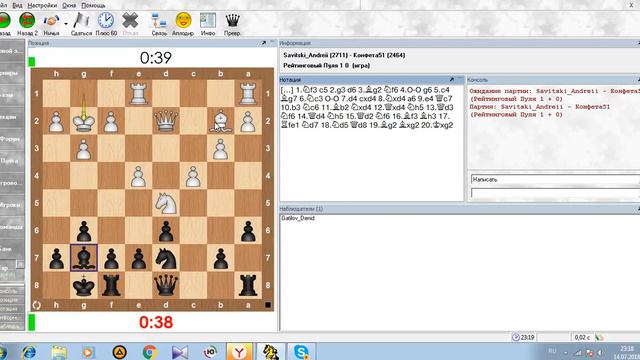Click the gray X Отказ icon
This screenshot has width=640, height=360.
tap(130, 24)
